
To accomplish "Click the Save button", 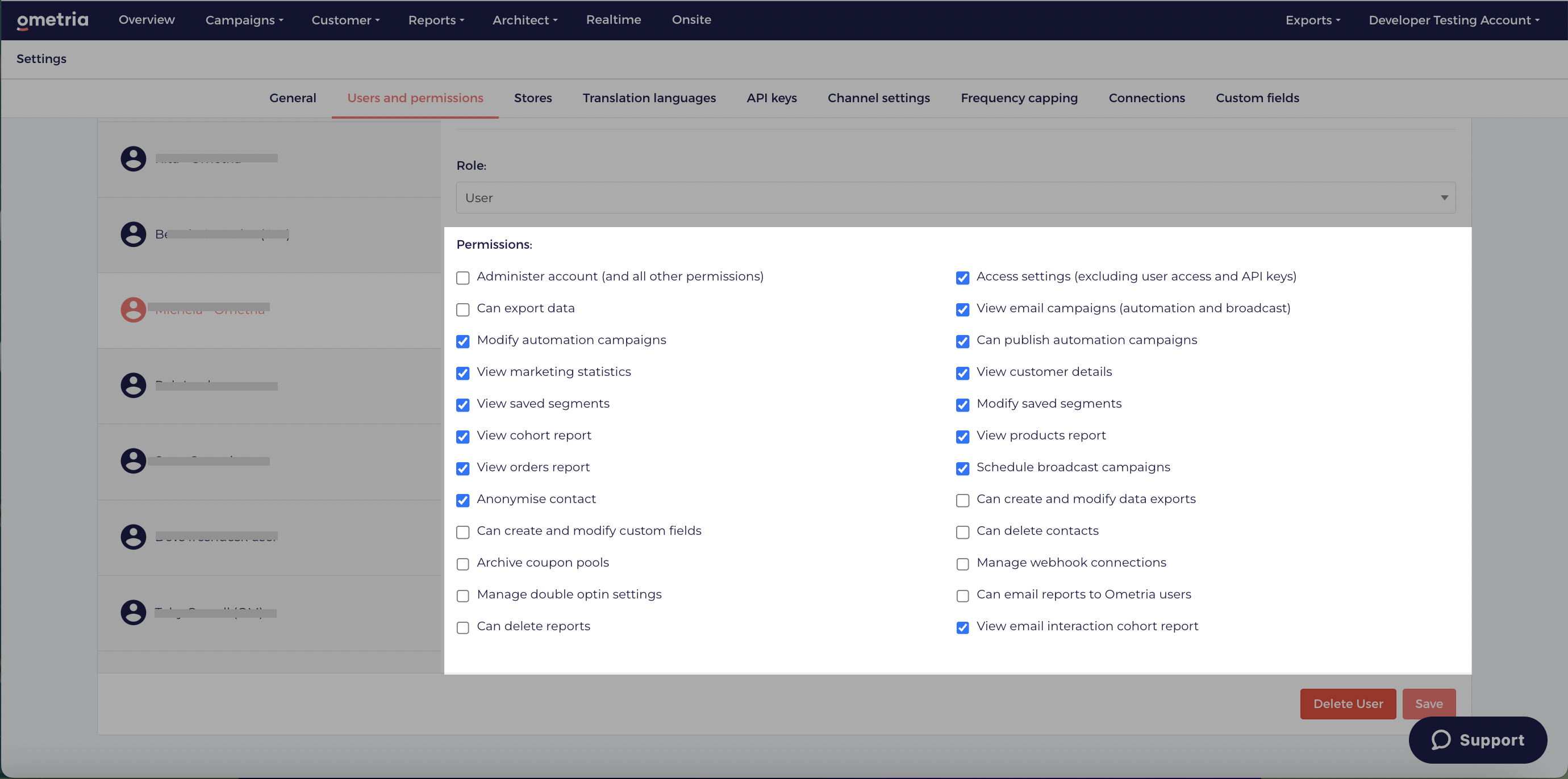I will [1429, 703].
